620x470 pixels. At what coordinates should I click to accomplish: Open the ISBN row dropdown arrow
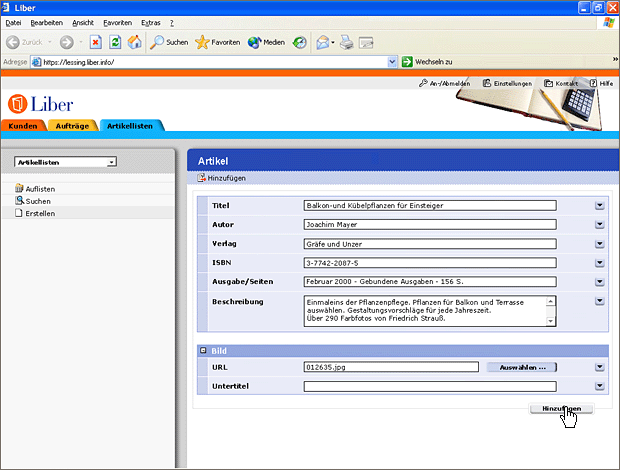[x=599, y=263]
